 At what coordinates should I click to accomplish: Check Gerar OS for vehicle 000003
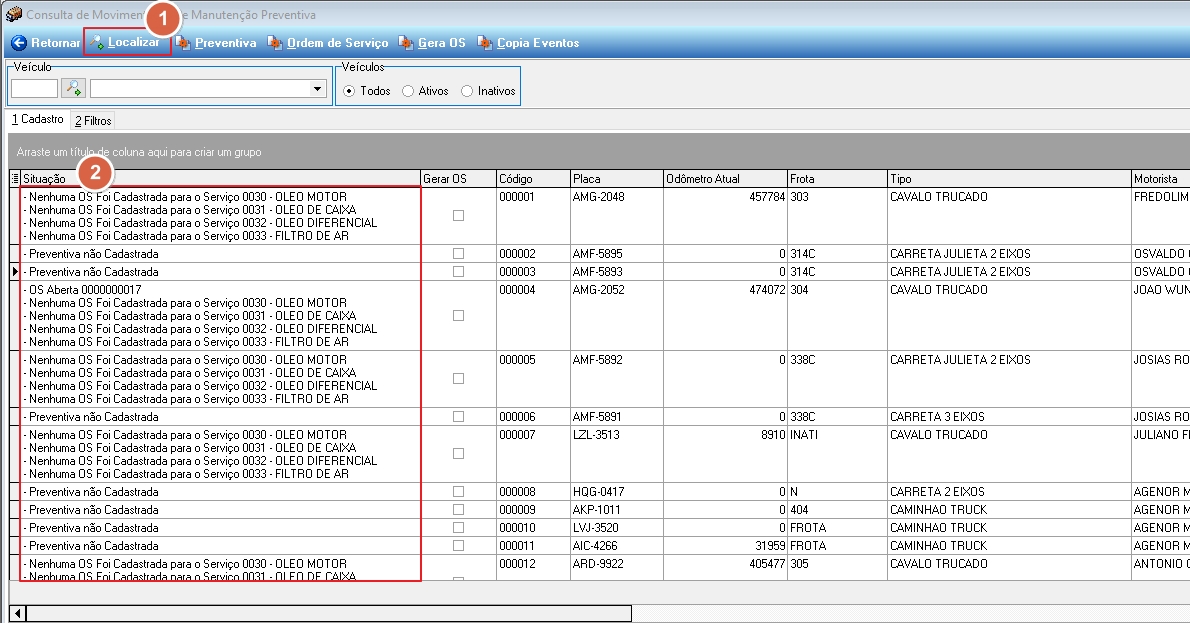click(458, 272)
